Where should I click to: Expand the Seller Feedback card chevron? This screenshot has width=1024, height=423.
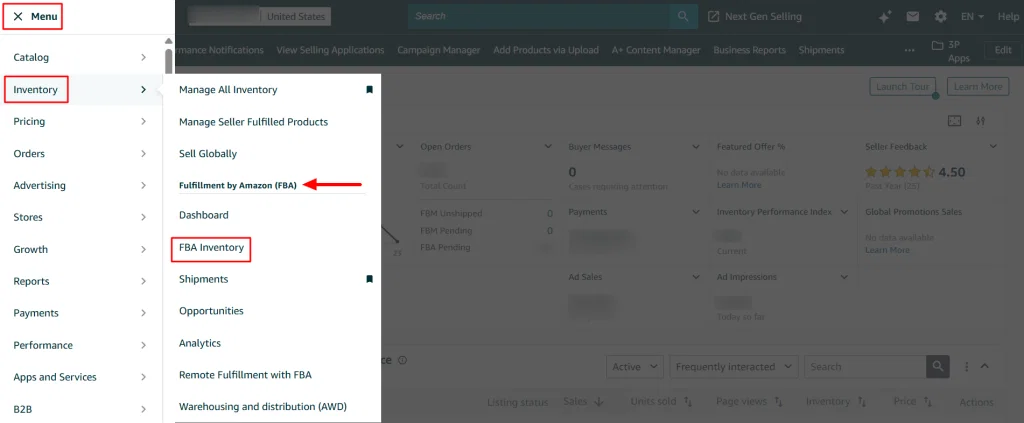993,147
